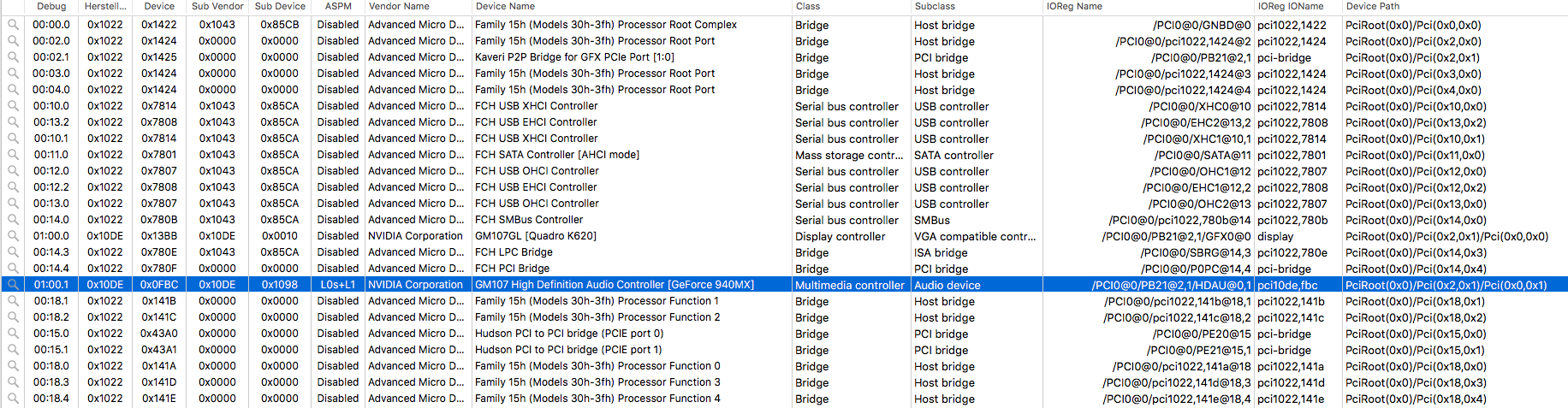This screenshot has width=1568, height=408.
Task: Click the Subclass column header
Action: [x=935, y=6]
